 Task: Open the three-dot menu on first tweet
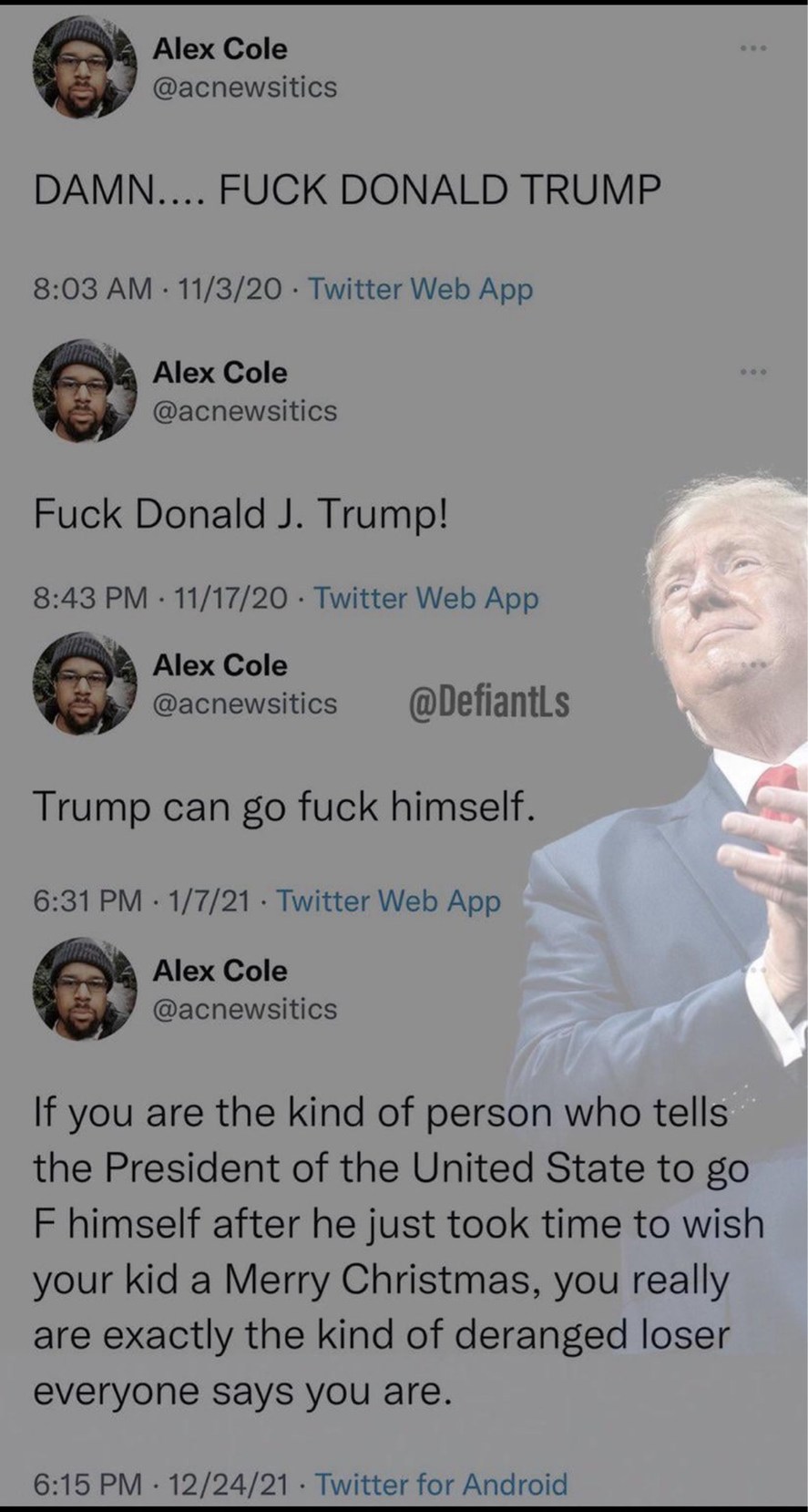753,47
